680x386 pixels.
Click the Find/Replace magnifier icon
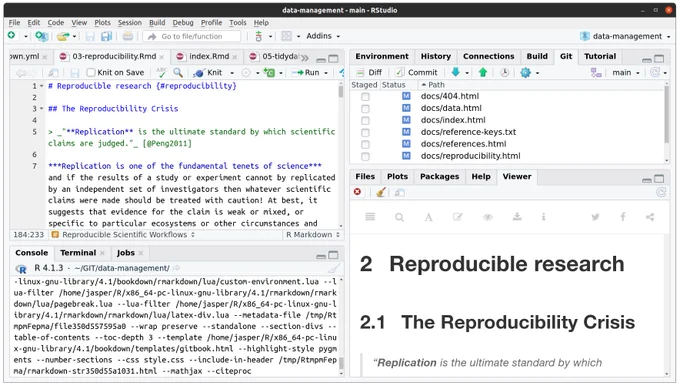(x=178, y=72)
